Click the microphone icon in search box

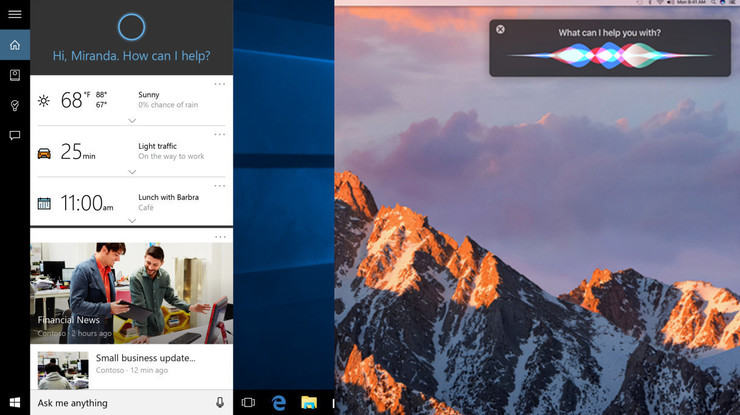[220, 402]
